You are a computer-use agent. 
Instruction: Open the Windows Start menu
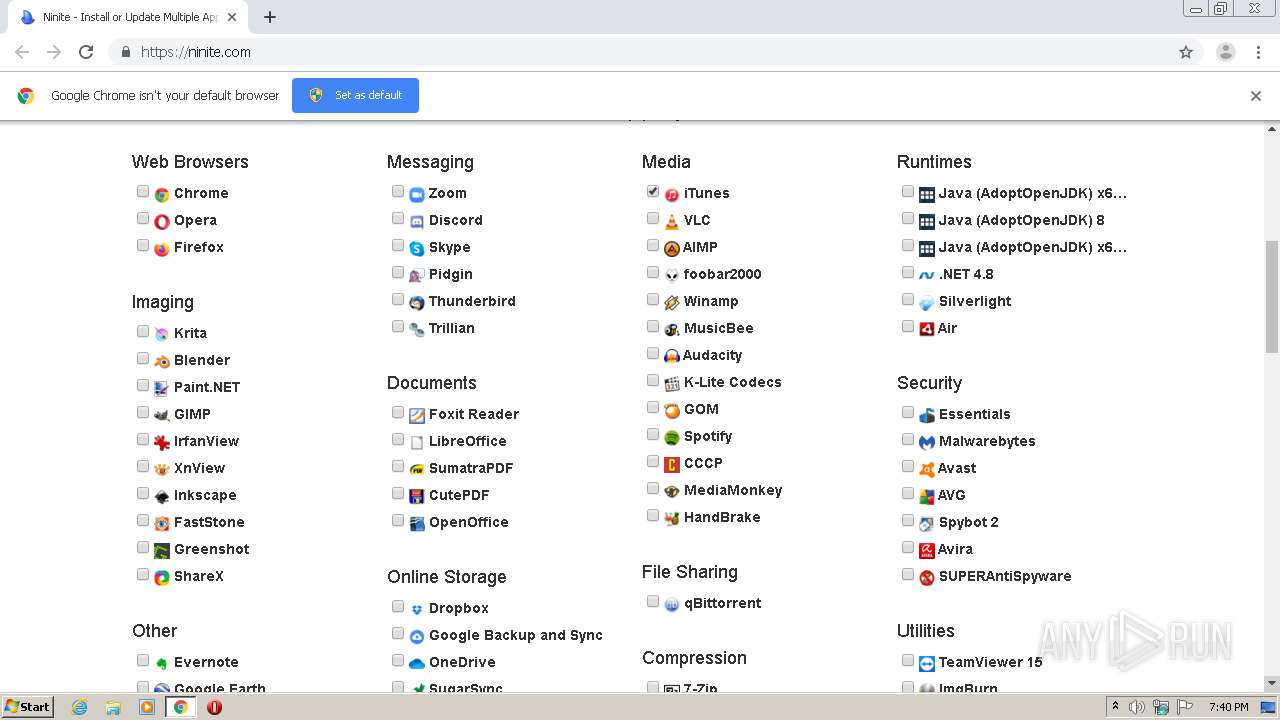(x=27, y=707)
